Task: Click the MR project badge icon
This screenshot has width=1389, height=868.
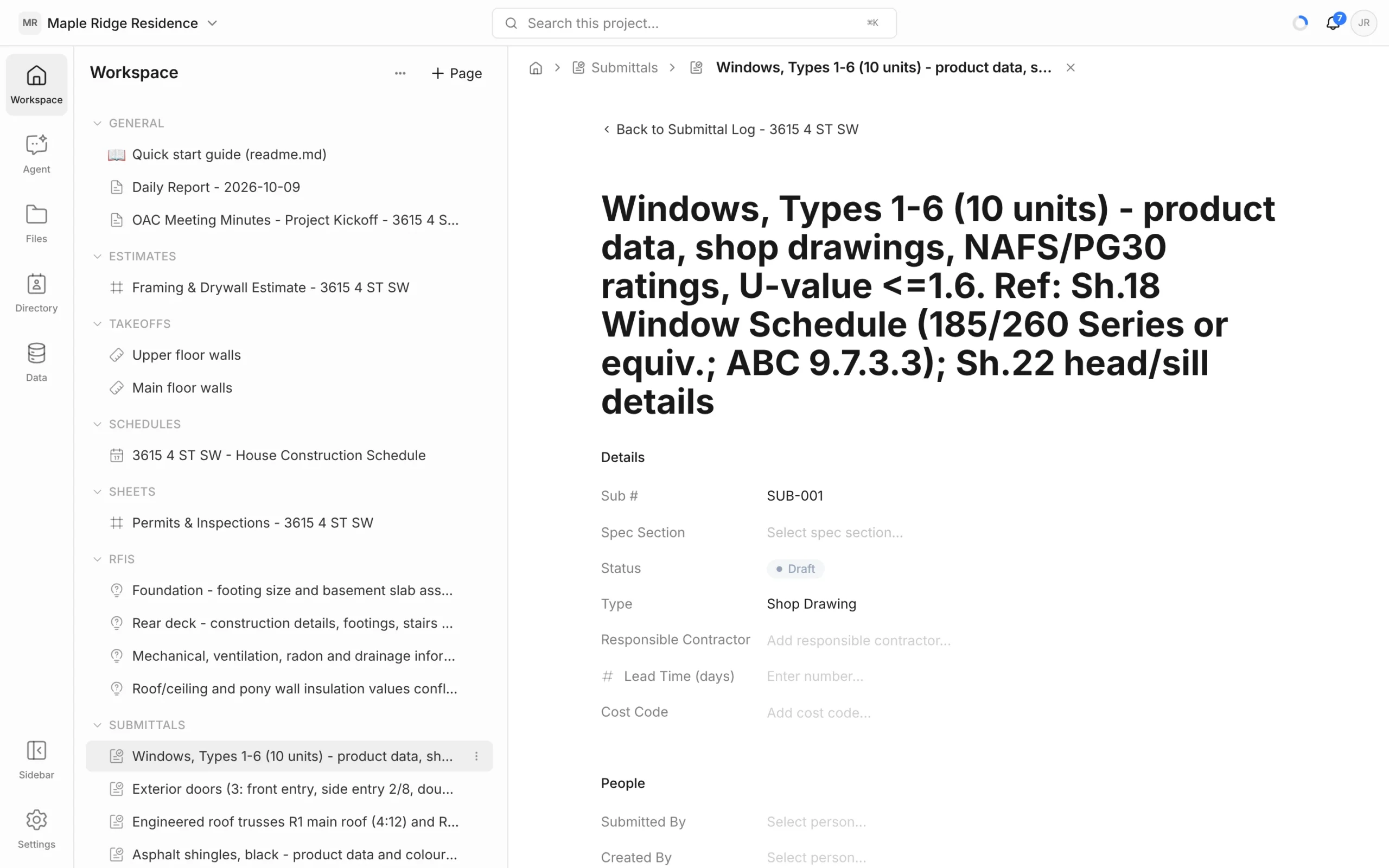Action: coord(30,23)
